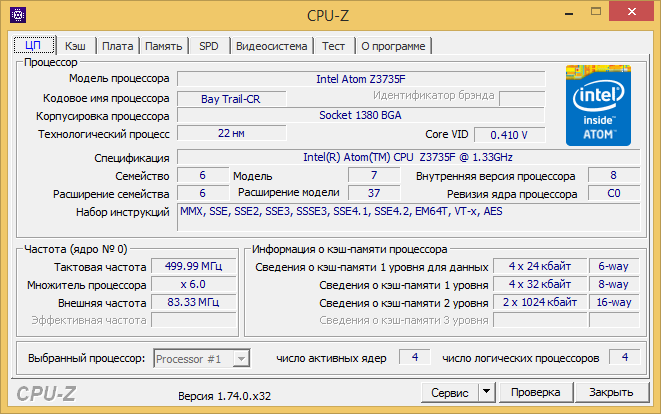Click the CPU-Z app icon in title bar
The width and height of the screenshot is (661, 414).
[18, 15]
